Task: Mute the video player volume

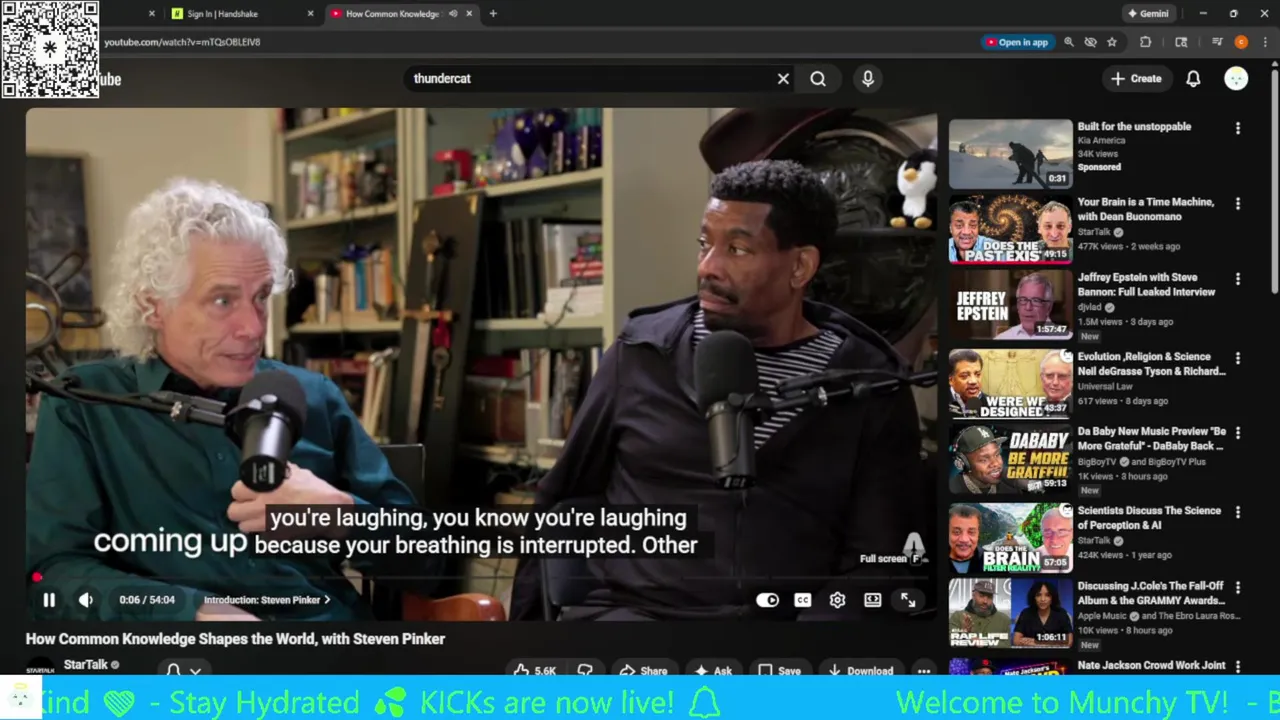Action: pyautogui.click(x=86, y=600)
